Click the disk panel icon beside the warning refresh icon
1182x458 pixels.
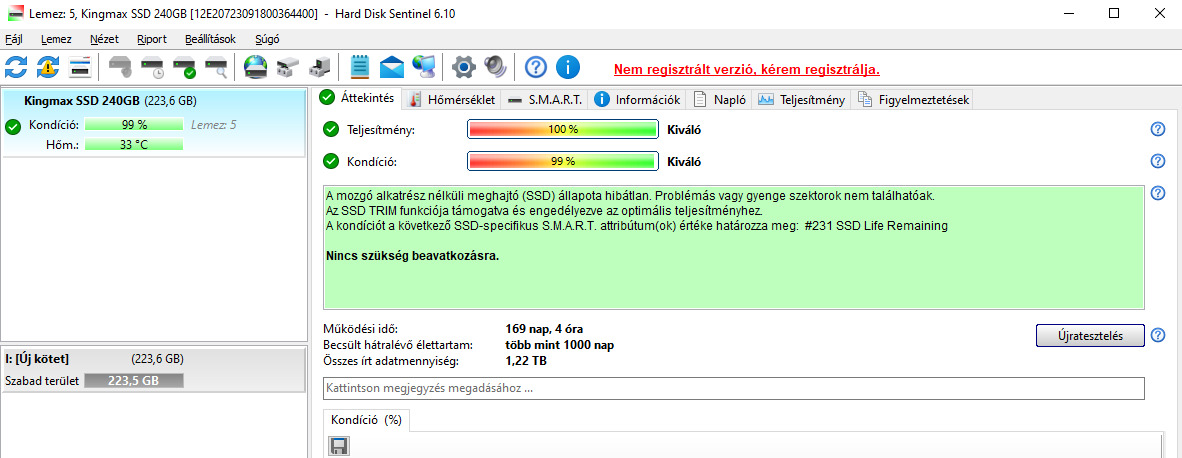click(x=80, y=67)
